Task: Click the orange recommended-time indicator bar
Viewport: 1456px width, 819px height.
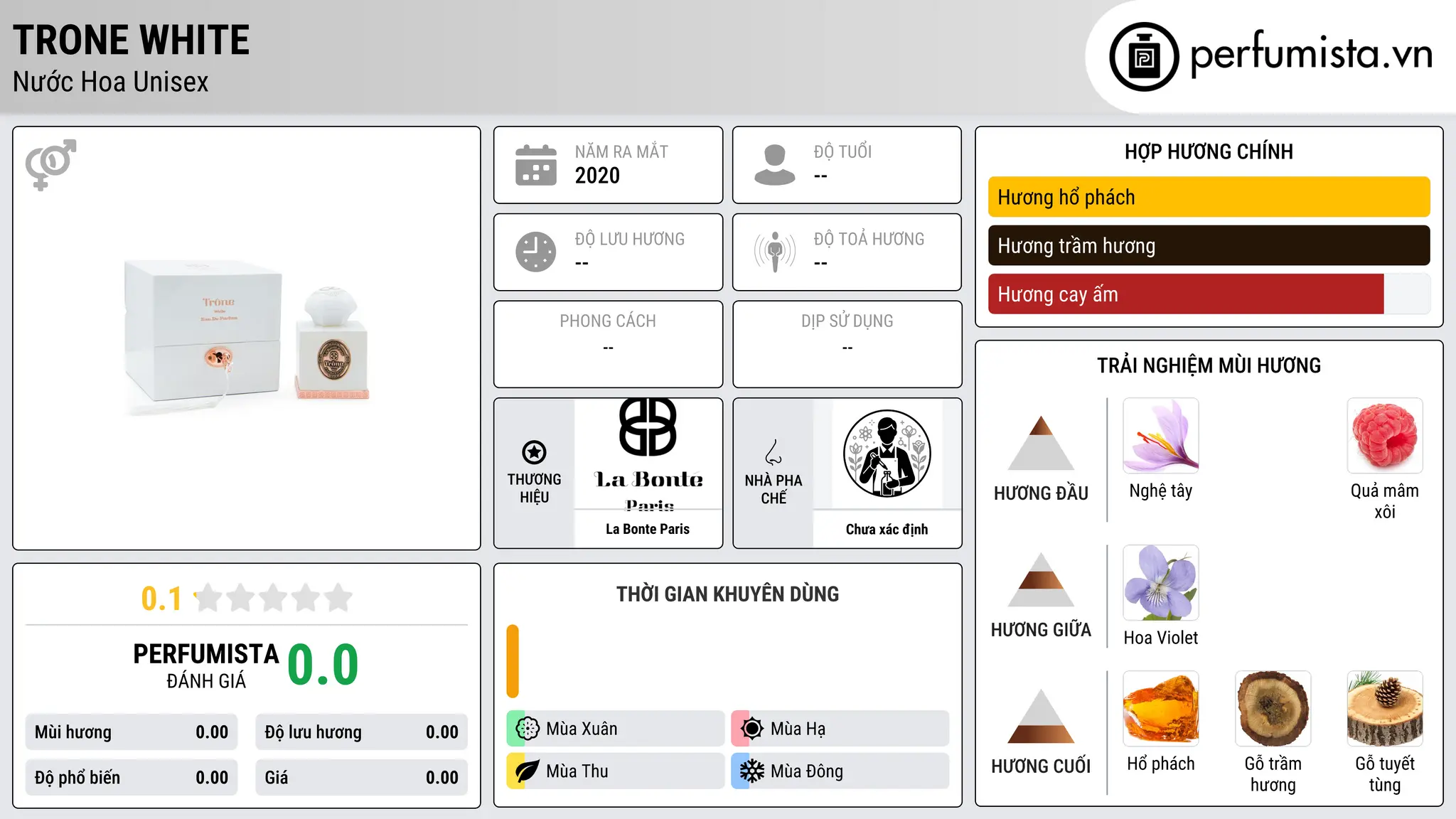Action: click(513, 661)
